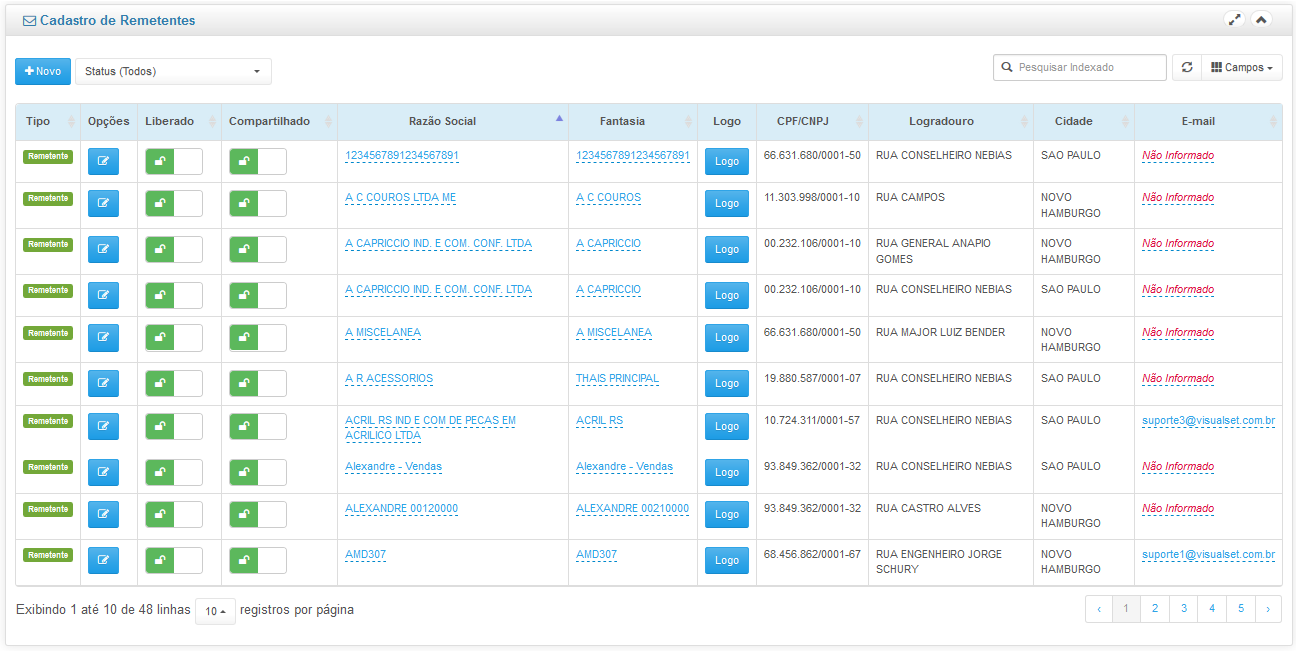Image resolution: width=1296 pixels, height=651 pixels.
Task: Click the Novo button
Action: [x=43, y=71]
